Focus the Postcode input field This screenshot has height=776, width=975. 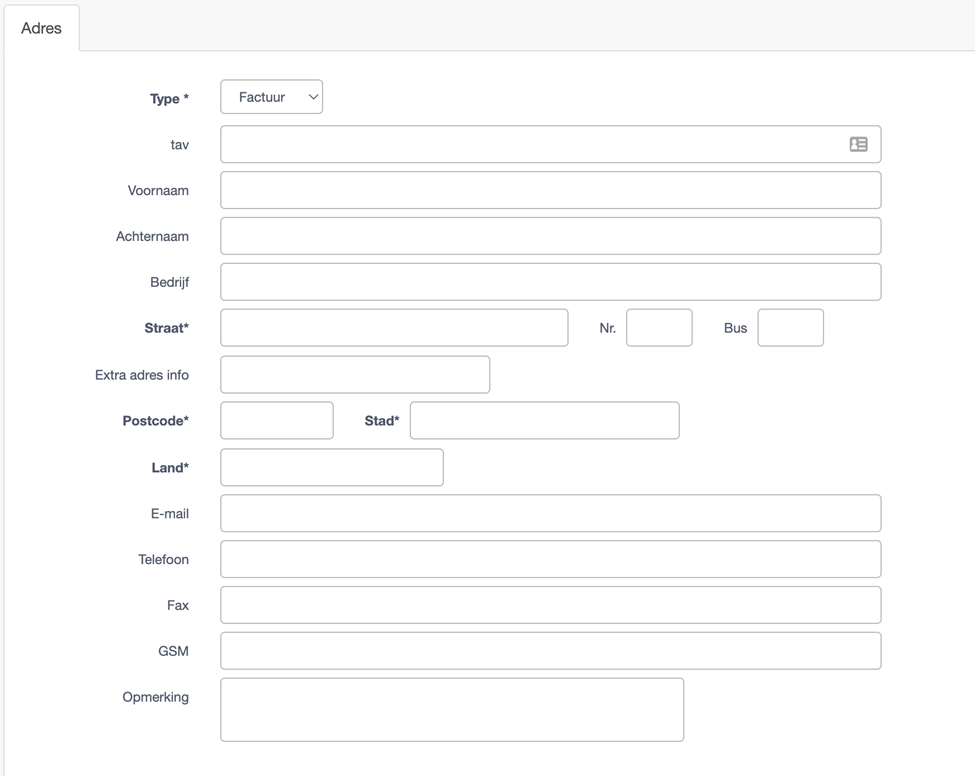[x=277, y=421]
